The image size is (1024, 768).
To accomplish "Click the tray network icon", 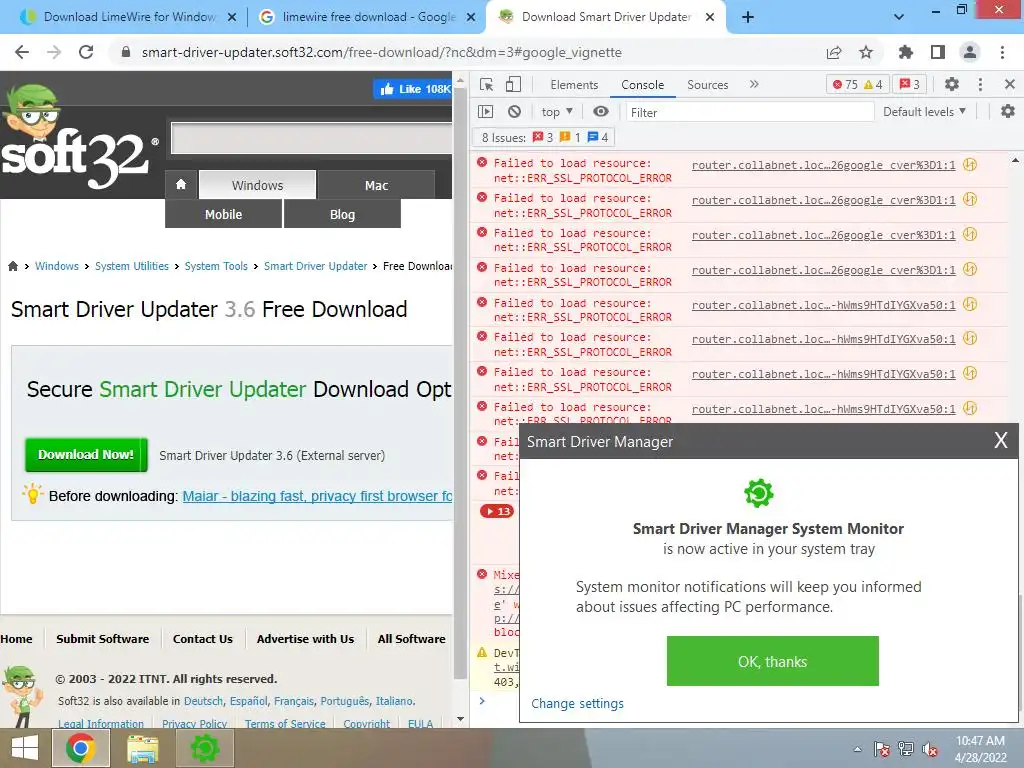I will 906,749.
